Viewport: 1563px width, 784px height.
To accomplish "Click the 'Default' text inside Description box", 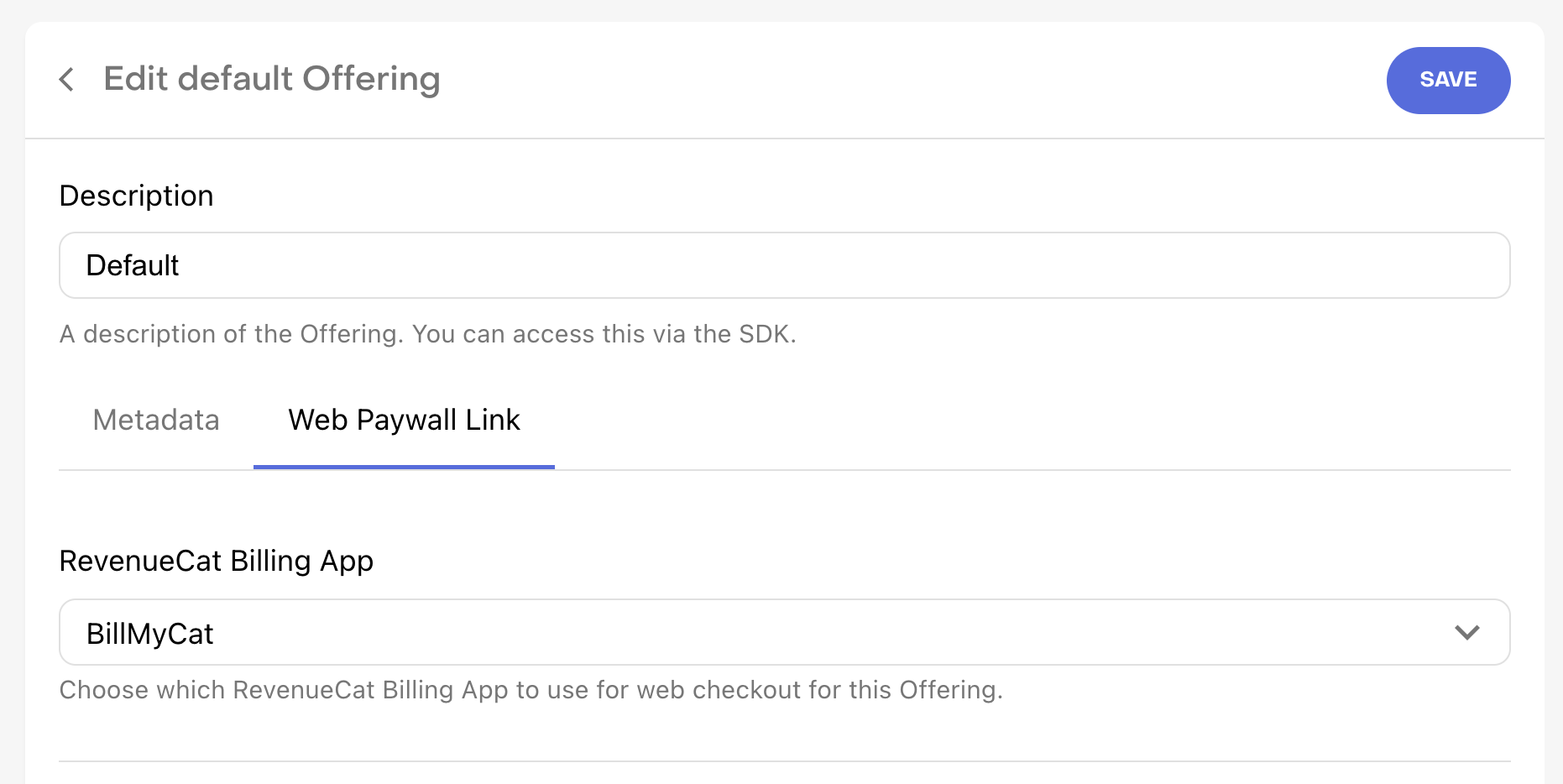I will coord(133,265).
